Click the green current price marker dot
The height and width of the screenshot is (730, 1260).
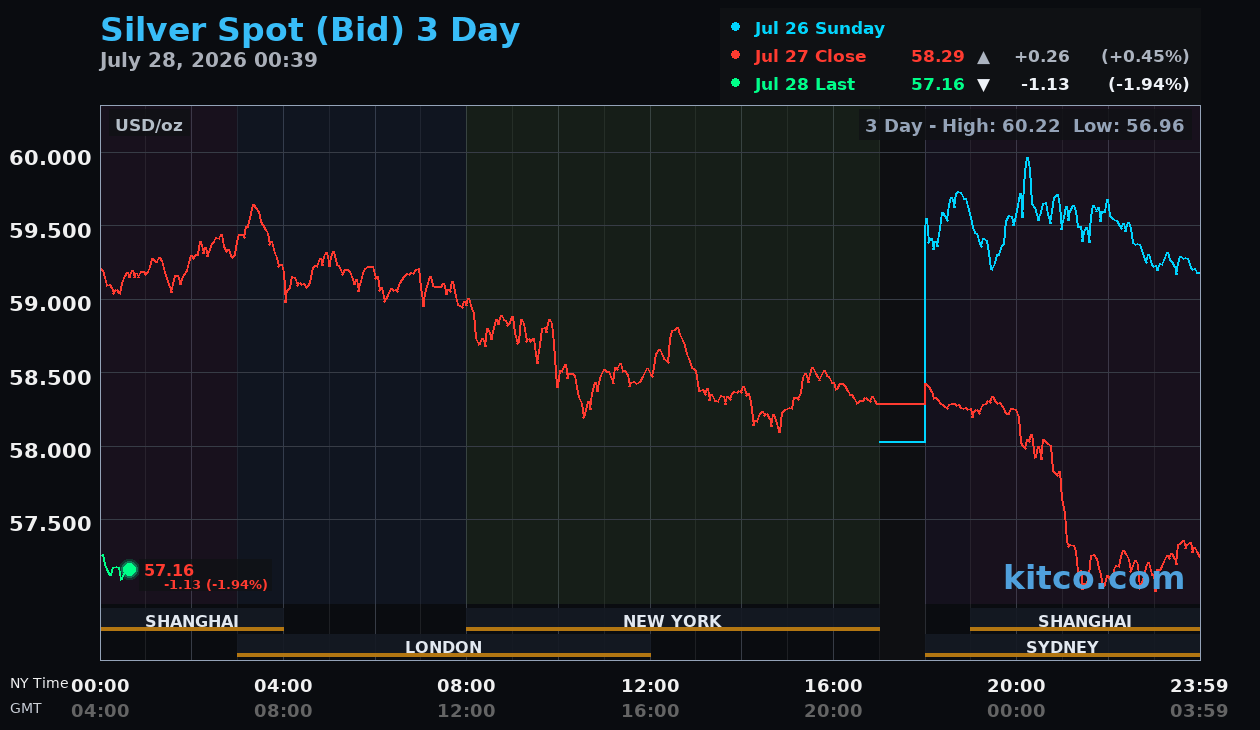[129, 570]
